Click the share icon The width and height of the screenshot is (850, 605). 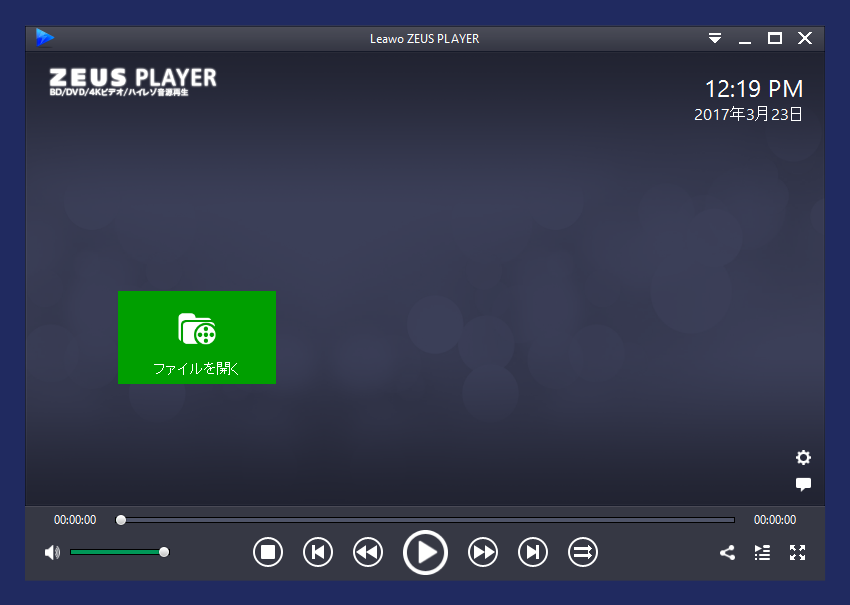coord(727,552)
